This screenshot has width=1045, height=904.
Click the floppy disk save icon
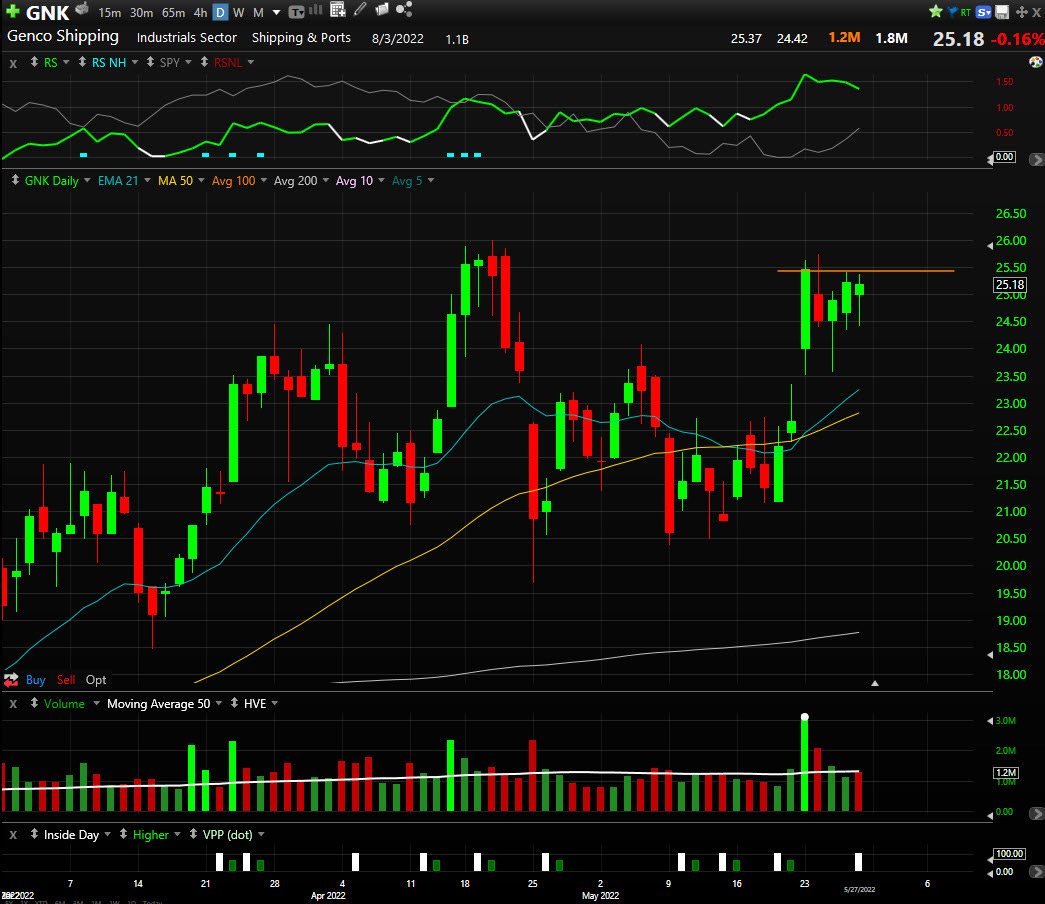pyautogui.click(x=1001, y=12)
